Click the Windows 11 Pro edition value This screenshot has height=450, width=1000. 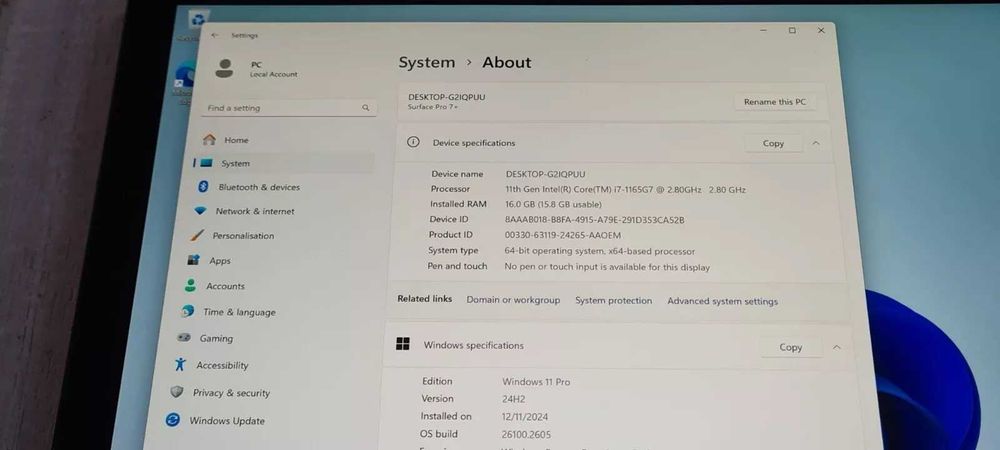pos(536,382)
